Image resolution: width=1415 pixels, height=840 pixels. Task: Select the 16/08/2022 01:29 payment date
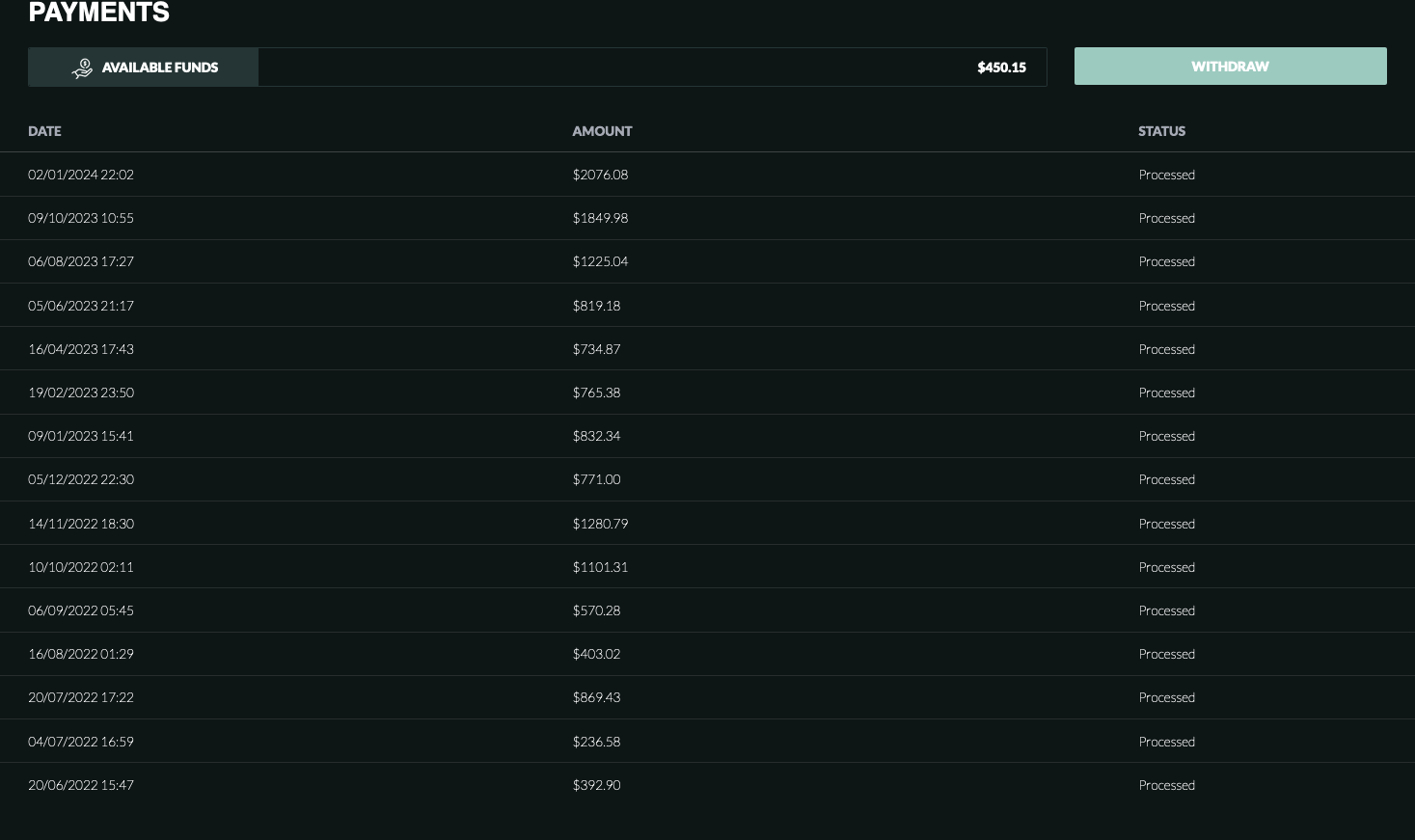coord(81,654)
